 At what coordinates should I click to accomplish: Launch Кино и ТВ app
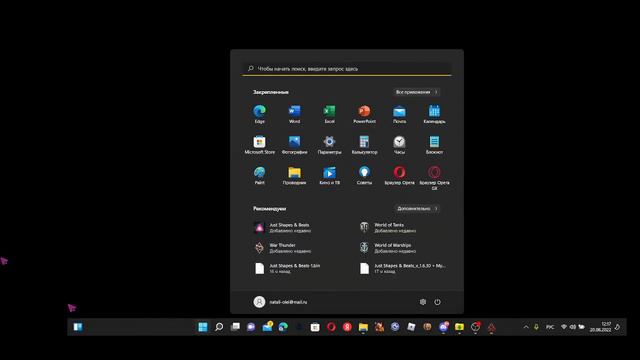[329, 175]
